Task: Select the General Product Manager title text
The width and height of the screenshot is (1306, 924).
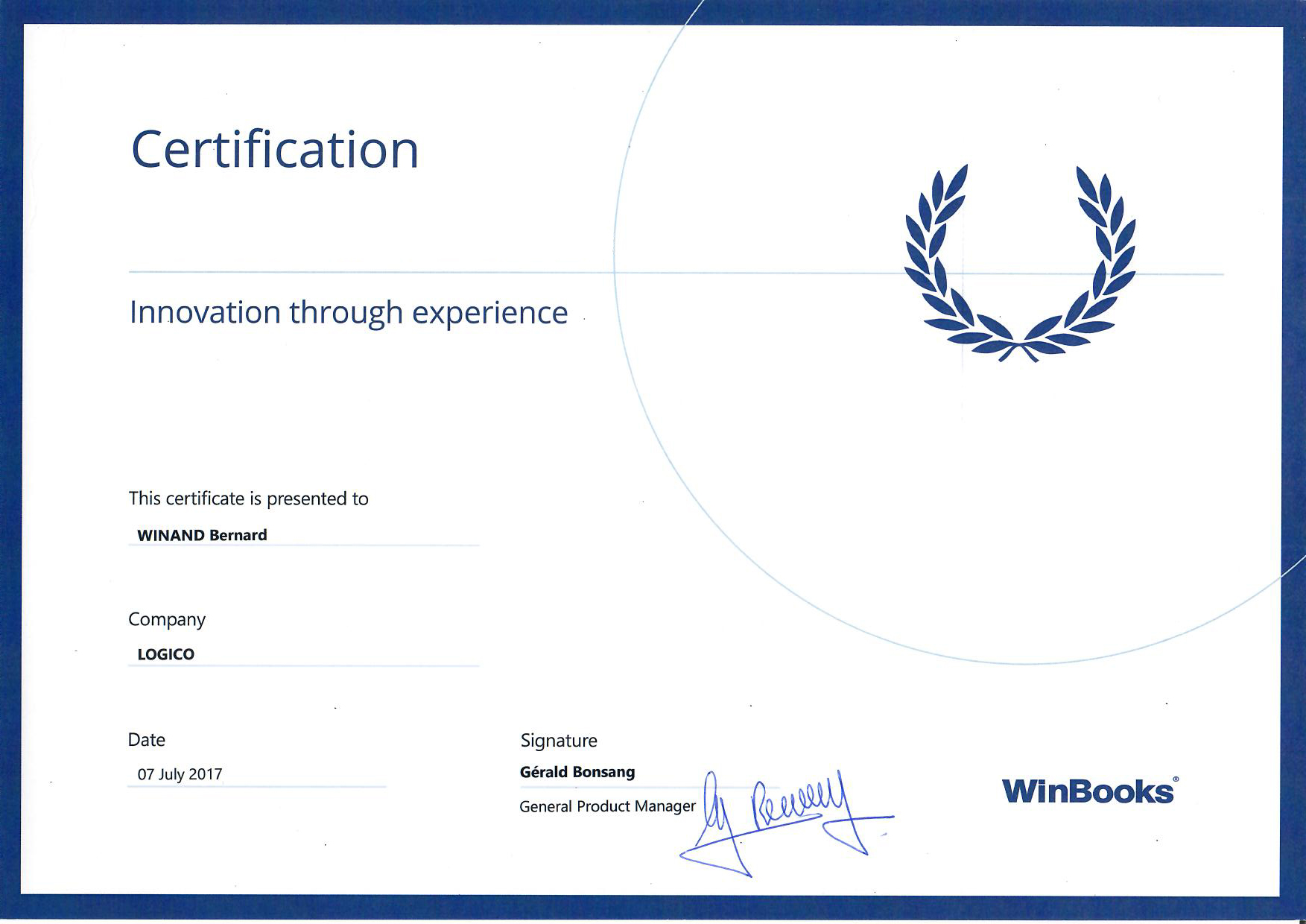Action: coord(607,807)
